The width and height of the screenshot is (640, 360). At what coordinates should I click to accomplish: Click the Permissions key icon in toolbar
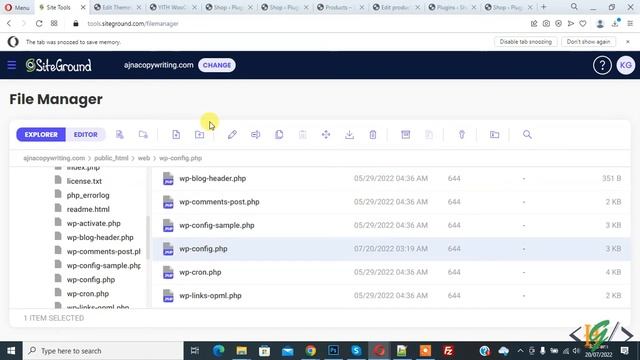click(462, 134)
